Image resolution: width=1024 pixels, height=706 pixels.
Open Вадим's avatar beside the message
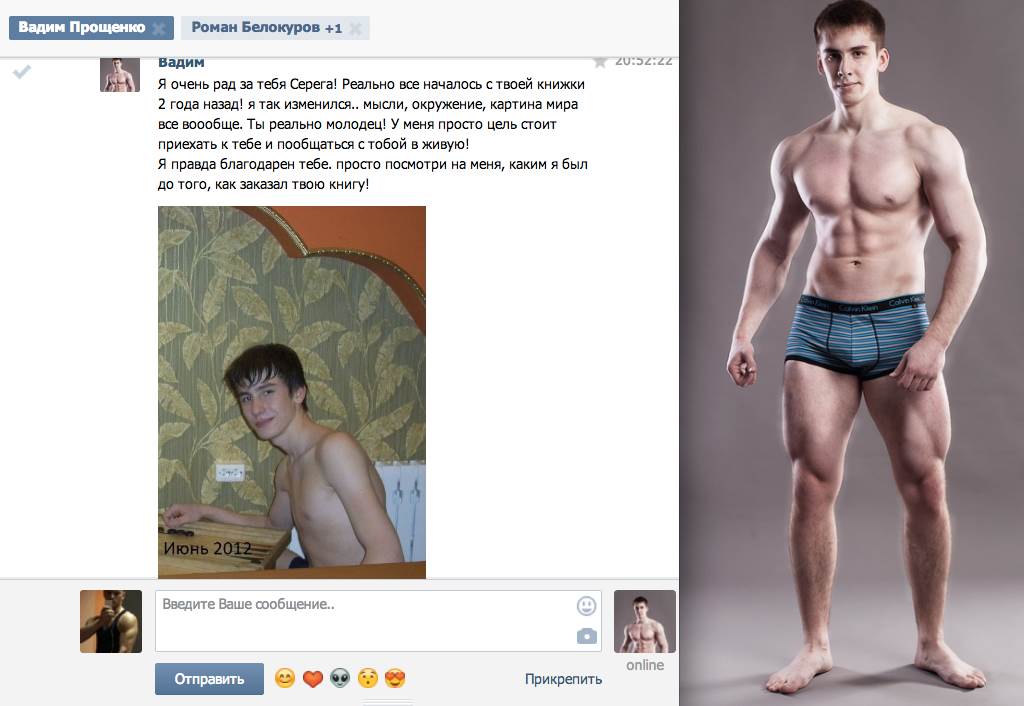(x=120, y=74)
